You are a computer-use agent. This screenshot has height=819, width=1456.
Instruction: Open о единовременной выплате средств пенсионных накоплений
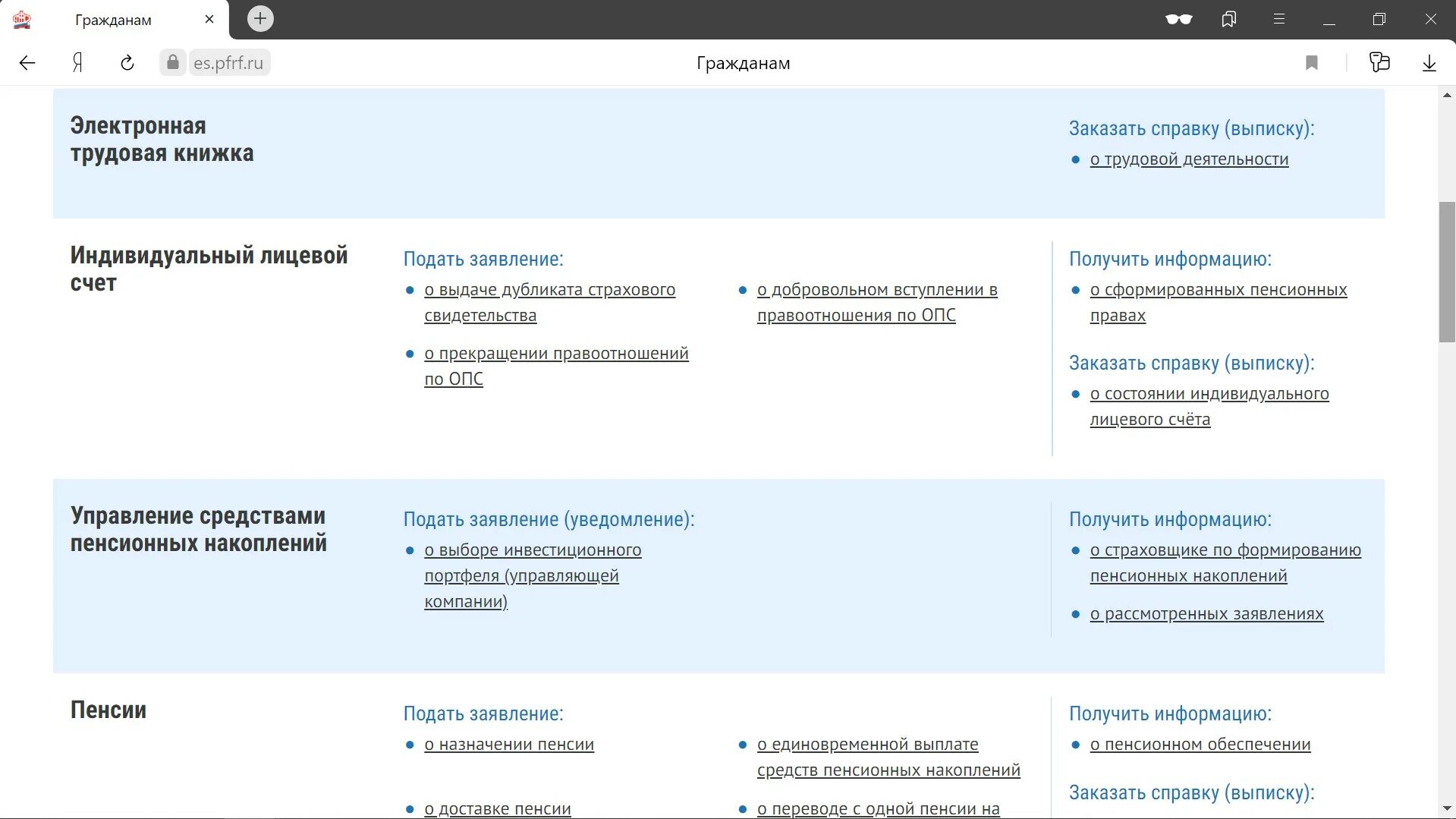pyautogui.click(x=888, y=758)
